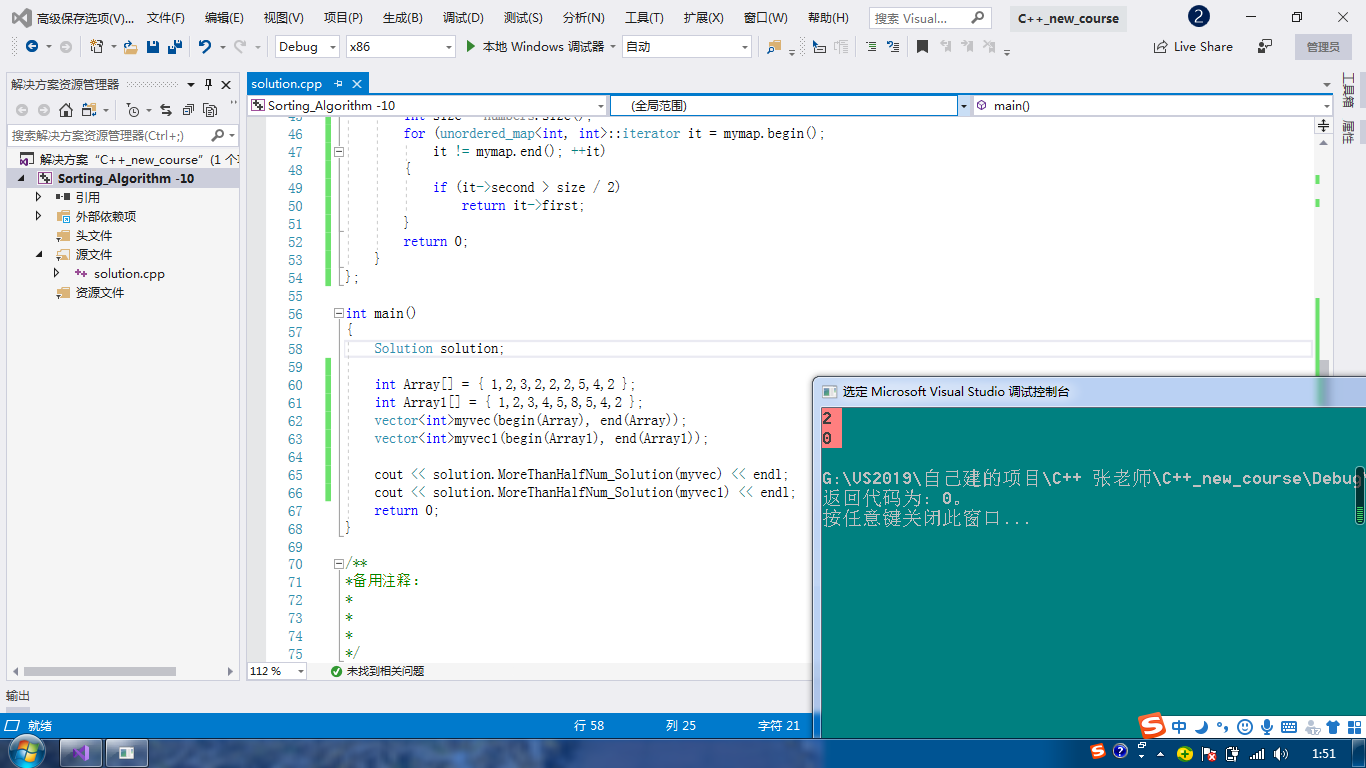Open the Debug configuration dropdown
This screenshot has height=768, width=1366.
[x=332, y=47]
